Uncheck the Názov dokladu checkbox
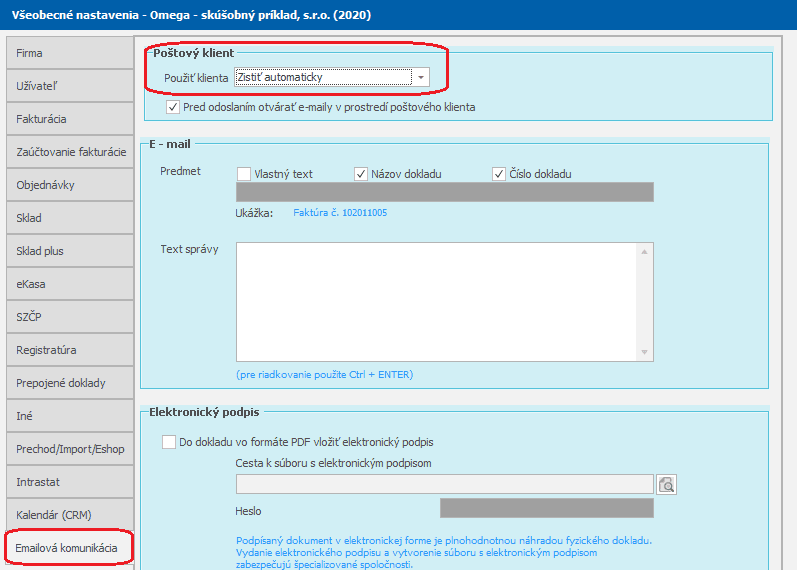The image size is (797, 570). point(361,174)
